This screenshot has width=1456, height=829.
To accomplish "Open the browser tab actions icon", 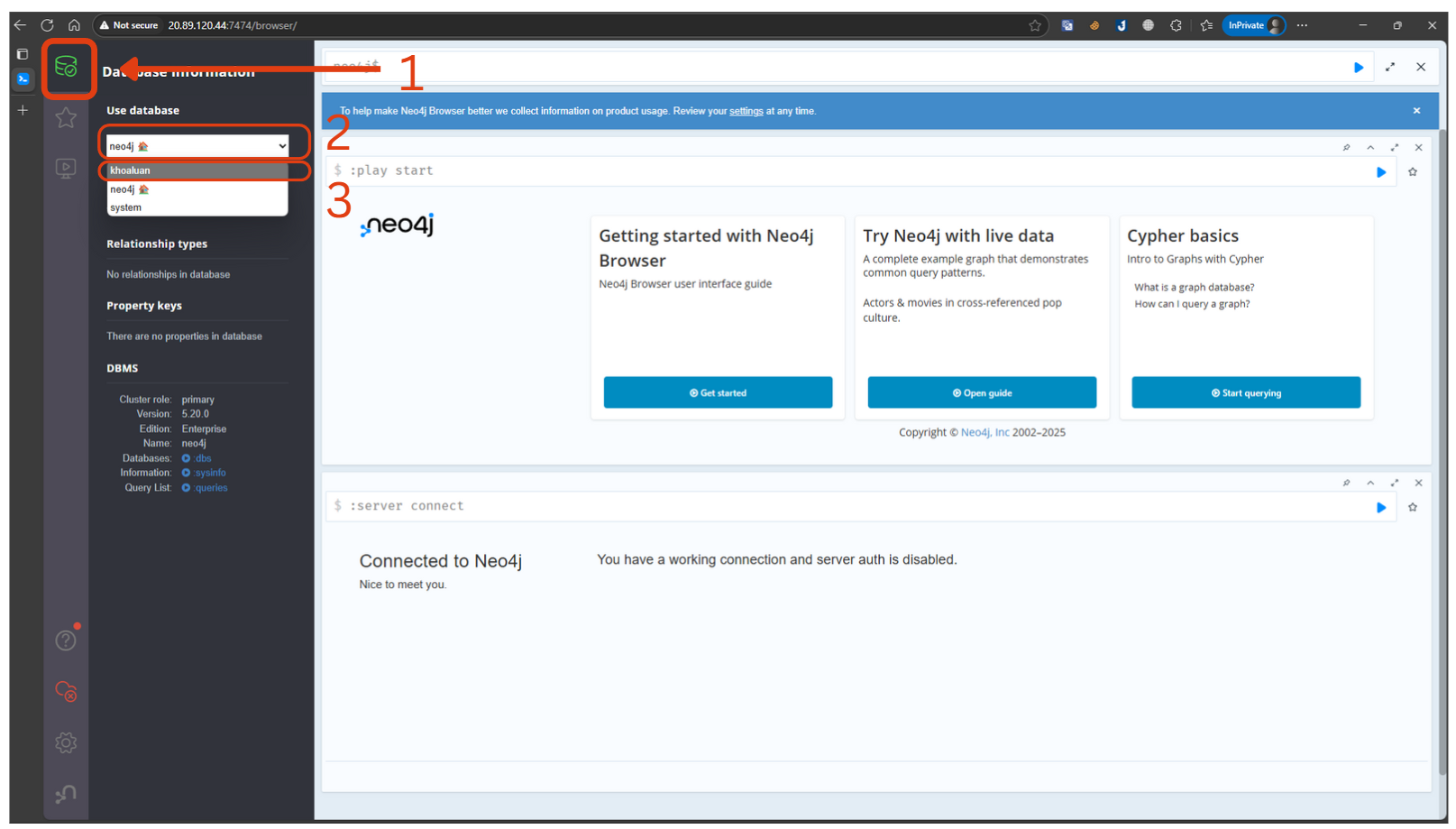I will [x=23, y=54].
